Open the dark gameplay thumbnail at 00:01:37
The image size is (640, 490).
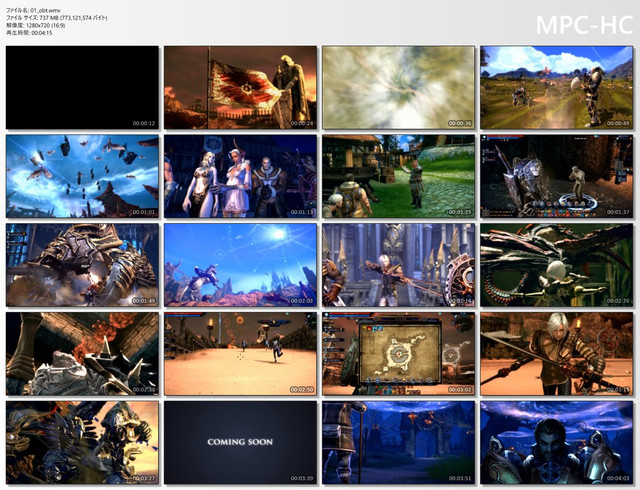coord(557,176)
